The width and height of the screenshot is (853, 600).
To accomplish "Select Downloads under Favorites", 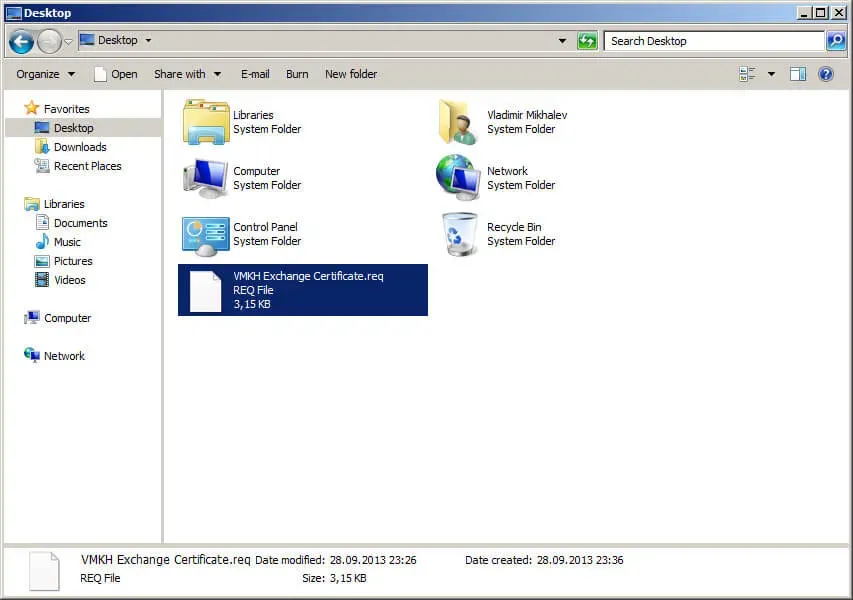I will point(80,147).
